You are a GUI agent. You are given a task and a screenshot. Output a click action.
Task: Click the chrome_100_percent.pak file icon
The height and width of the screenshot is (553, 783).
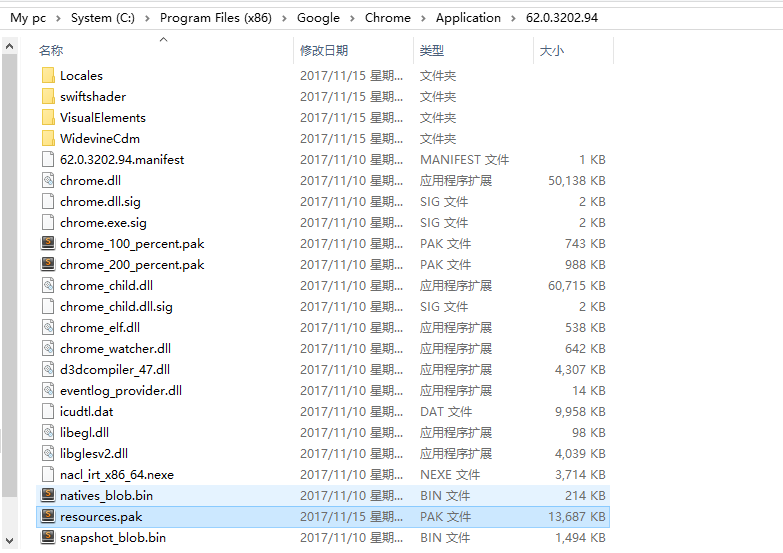48,243
